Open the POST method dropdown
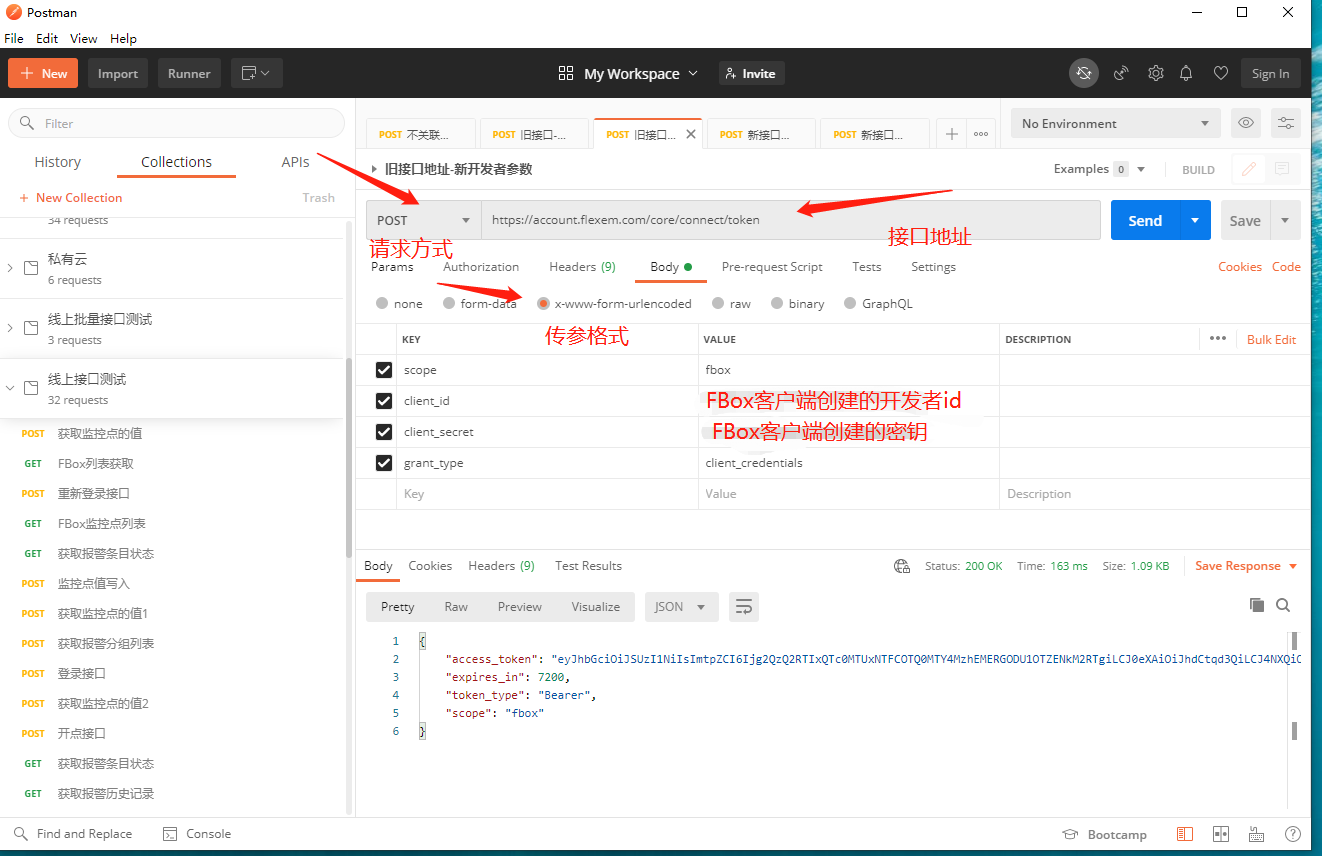 tap(423, 220)
